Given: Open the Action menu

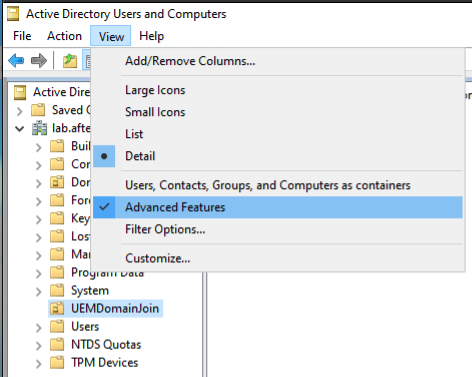Looking at the screenshot, I should coord(64,36).
